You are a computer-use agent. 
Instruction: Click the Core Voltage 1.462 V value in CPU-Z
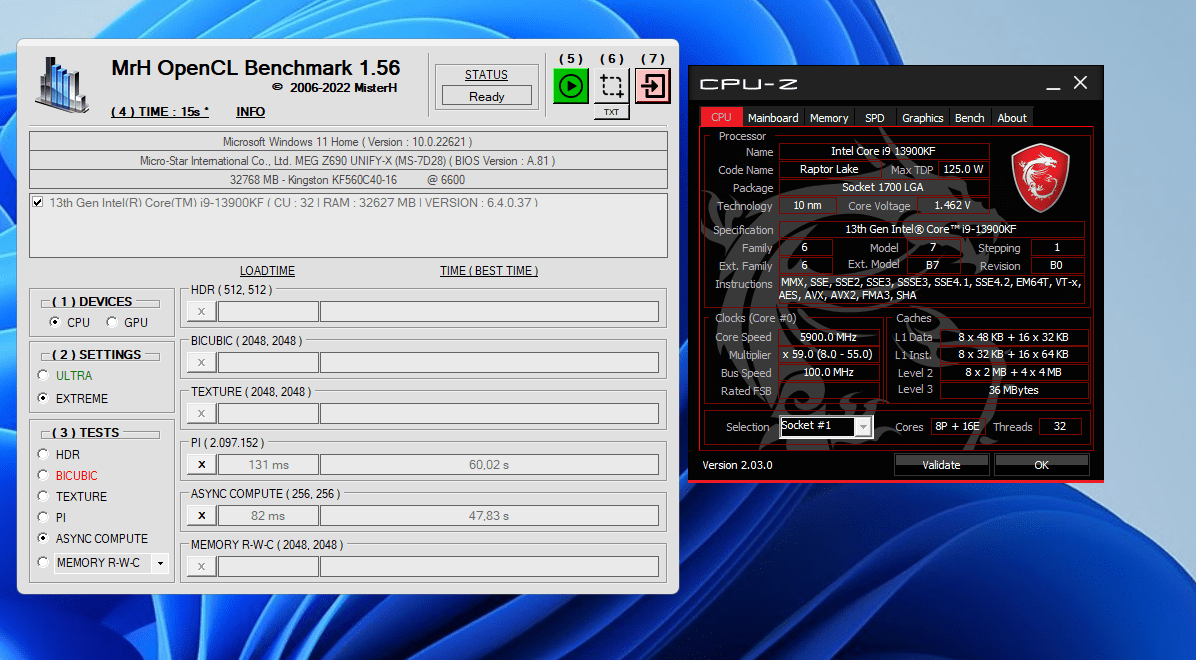(952, 205)
